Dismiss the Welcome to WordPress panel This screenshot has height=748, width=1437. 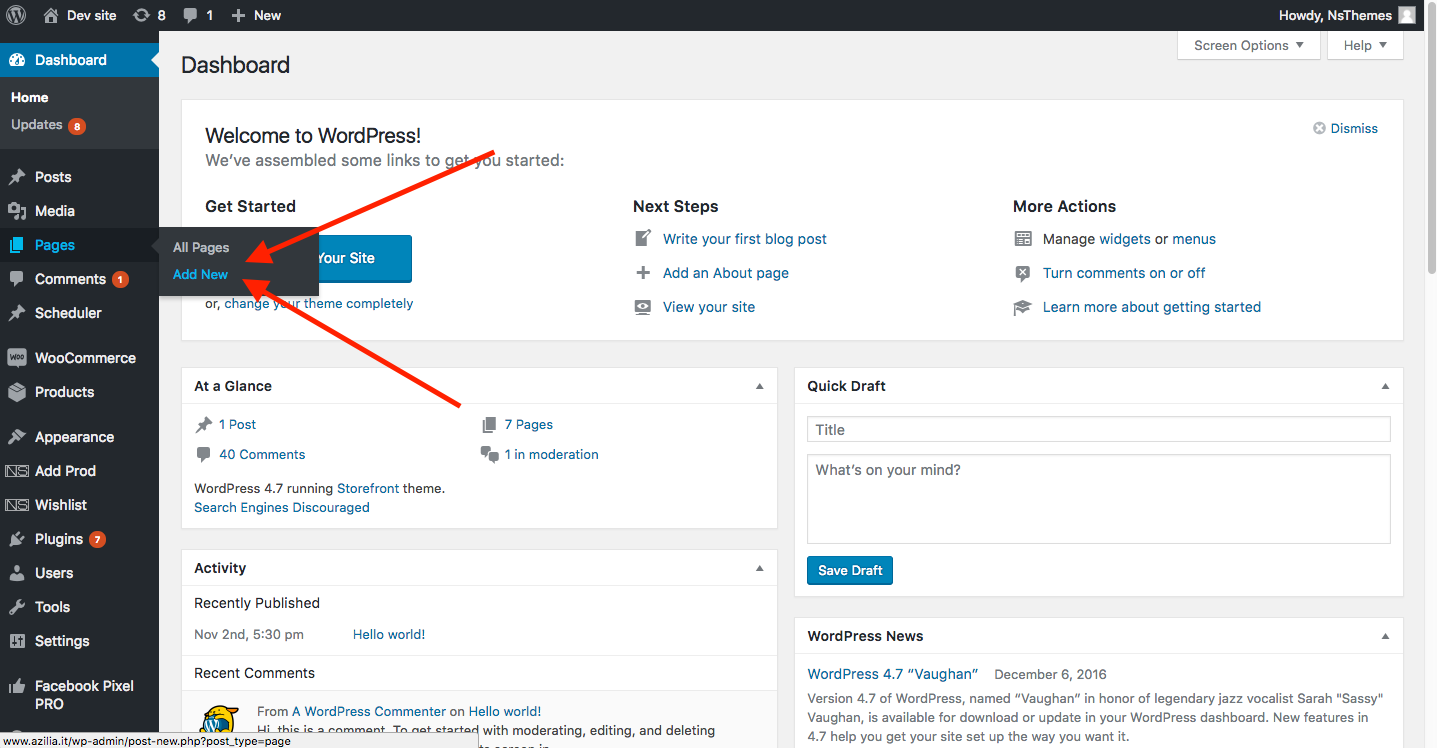click(1345, 128)
